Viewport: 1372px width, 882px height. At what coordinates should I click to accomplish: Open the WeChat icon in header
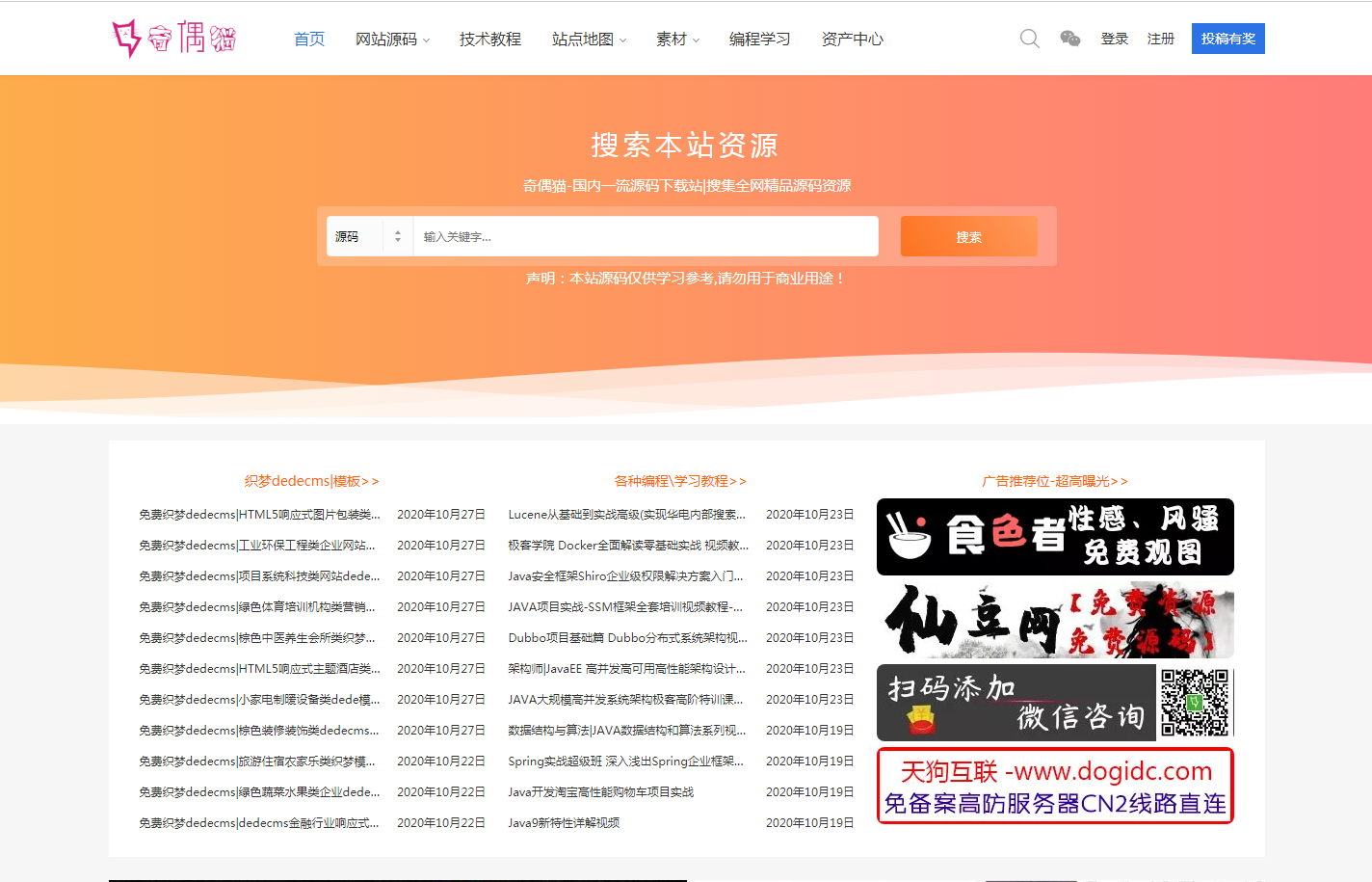coord(1069,39)
